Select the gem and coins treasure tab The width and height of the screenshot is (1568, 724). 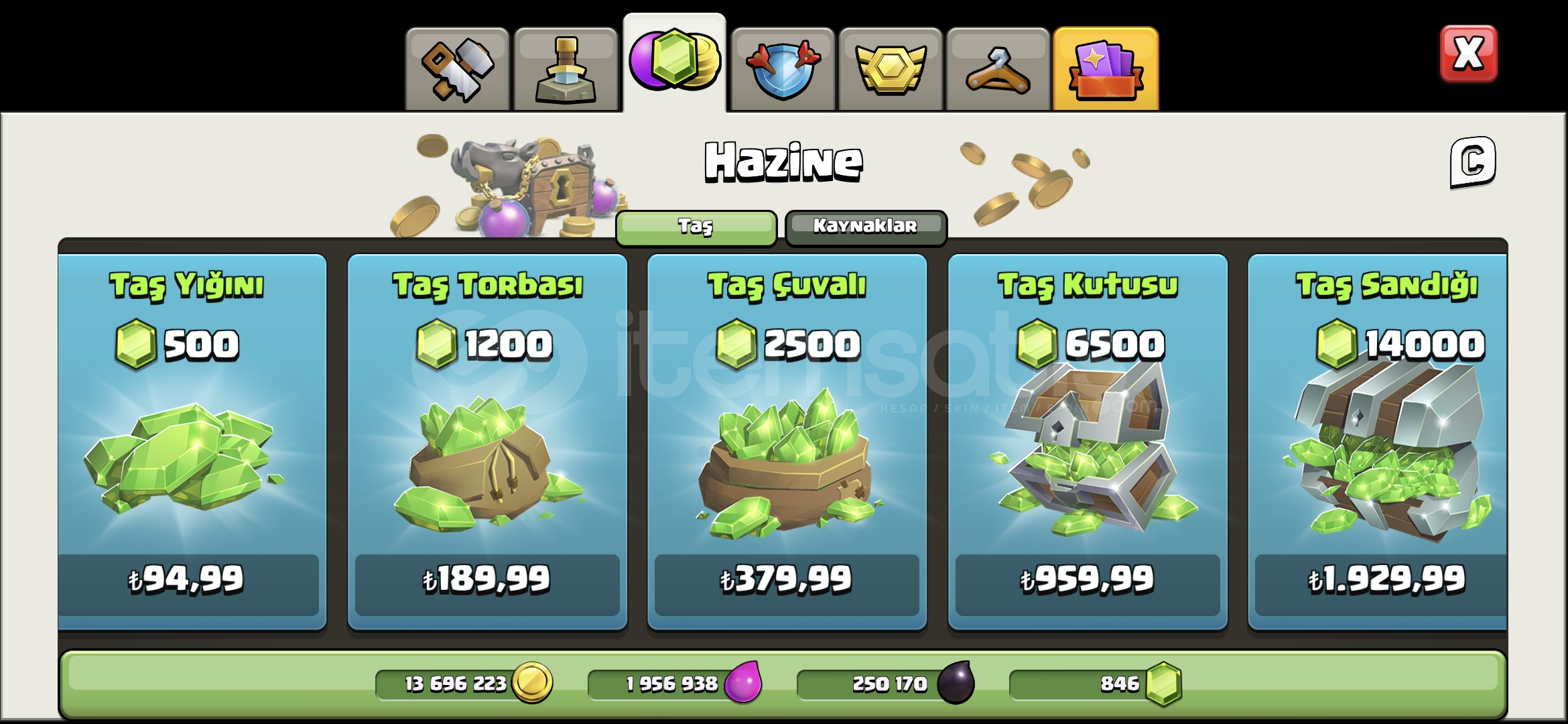pyautogui.click(x=674, y=62)
